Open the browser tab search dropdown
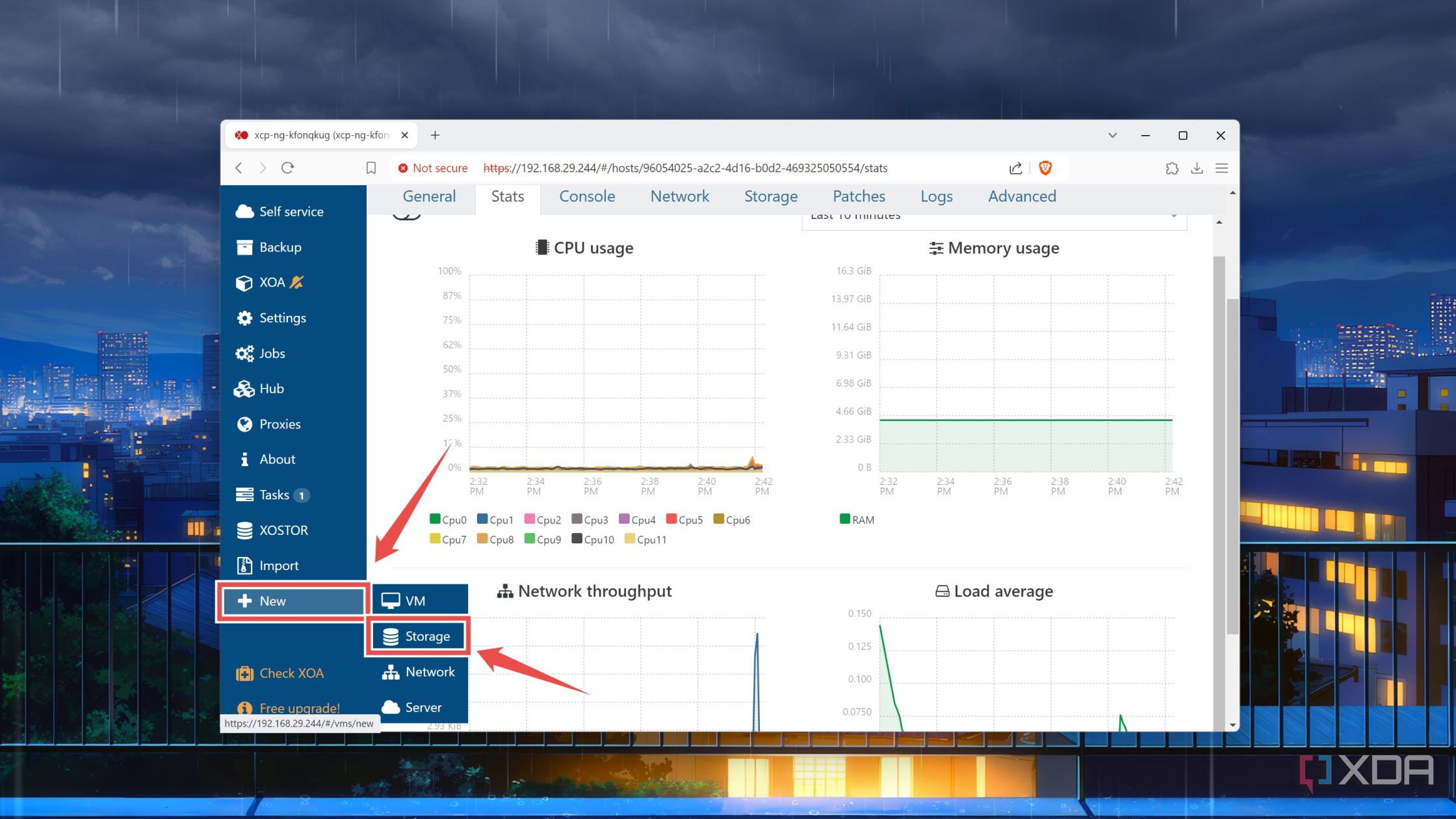This screenshot has width=1456, height=819. pyautogui.click(x=1112, y=135)
